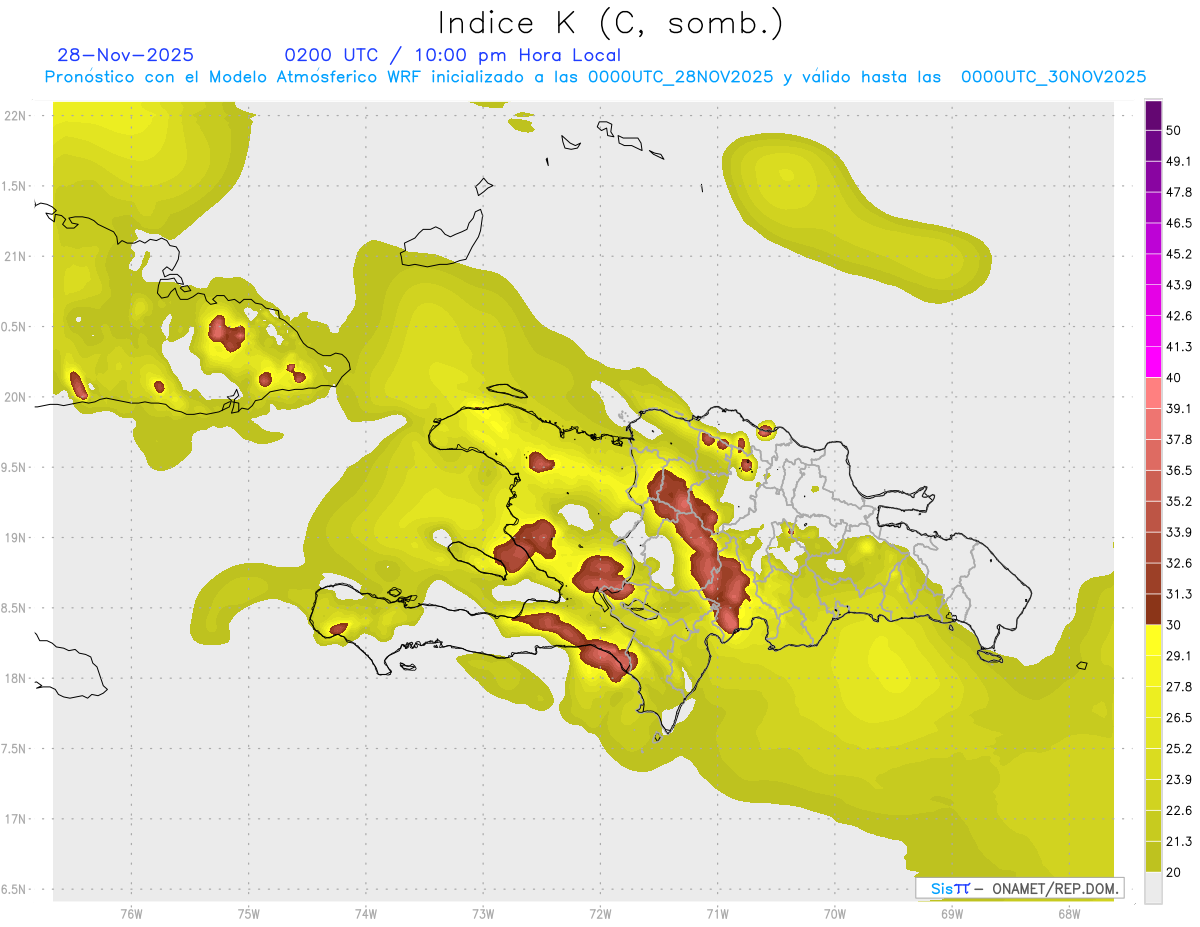Click the latitude label '18N'

click(x=13, y=678)
